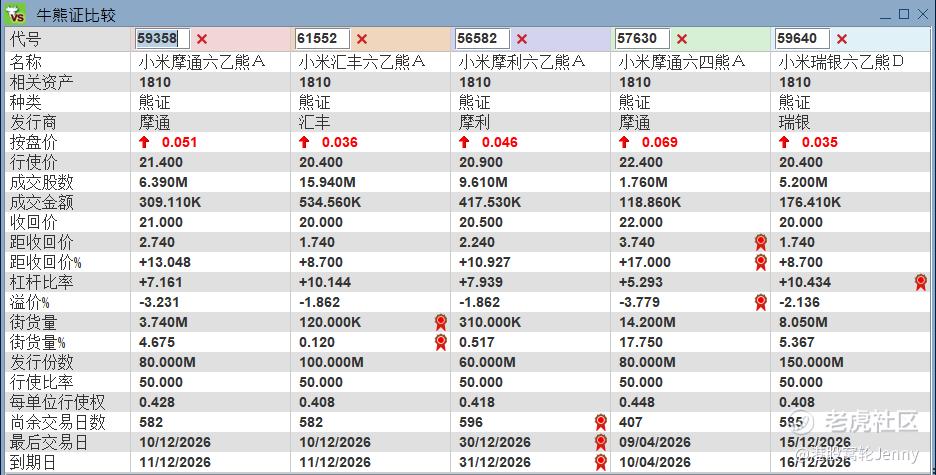Click the issuer 汇丰 cell
This screenshot has width=936, height=475.
coord(315,122)
